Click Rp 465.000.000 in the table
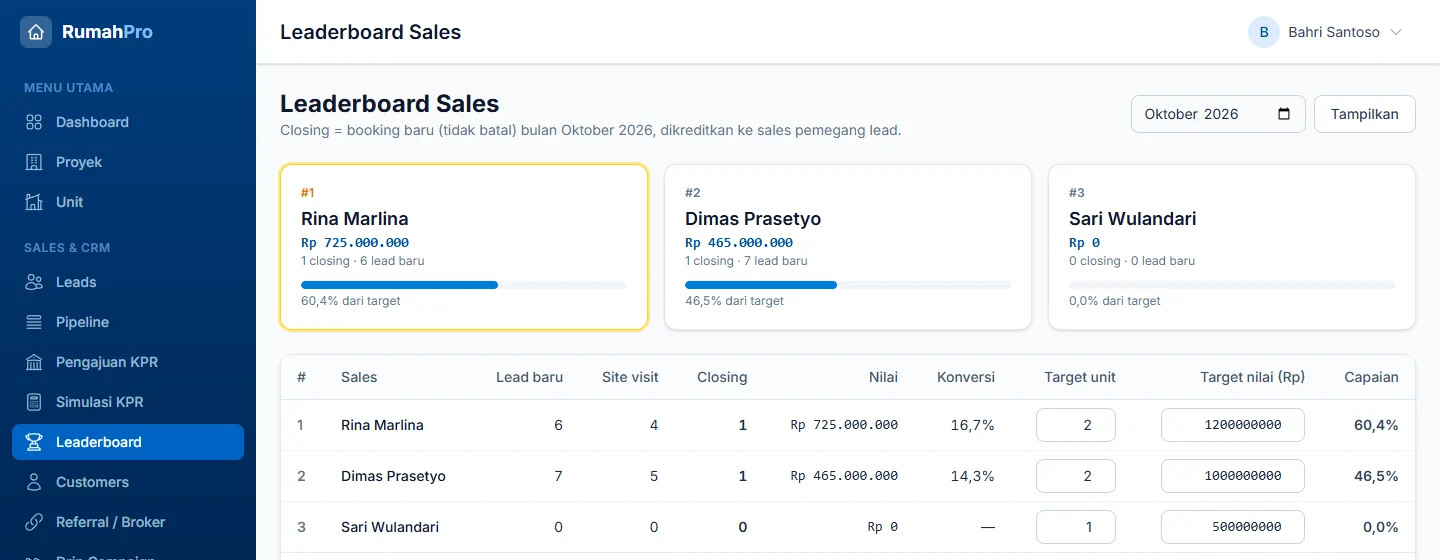This screenshot has height=560, width=1440. [x=844, y=476]
